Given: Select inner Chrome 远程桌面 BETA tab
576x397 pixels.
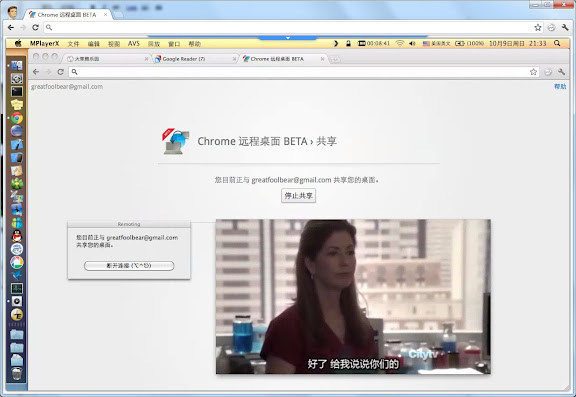Looking at the screenshot, I should (283, 59).
